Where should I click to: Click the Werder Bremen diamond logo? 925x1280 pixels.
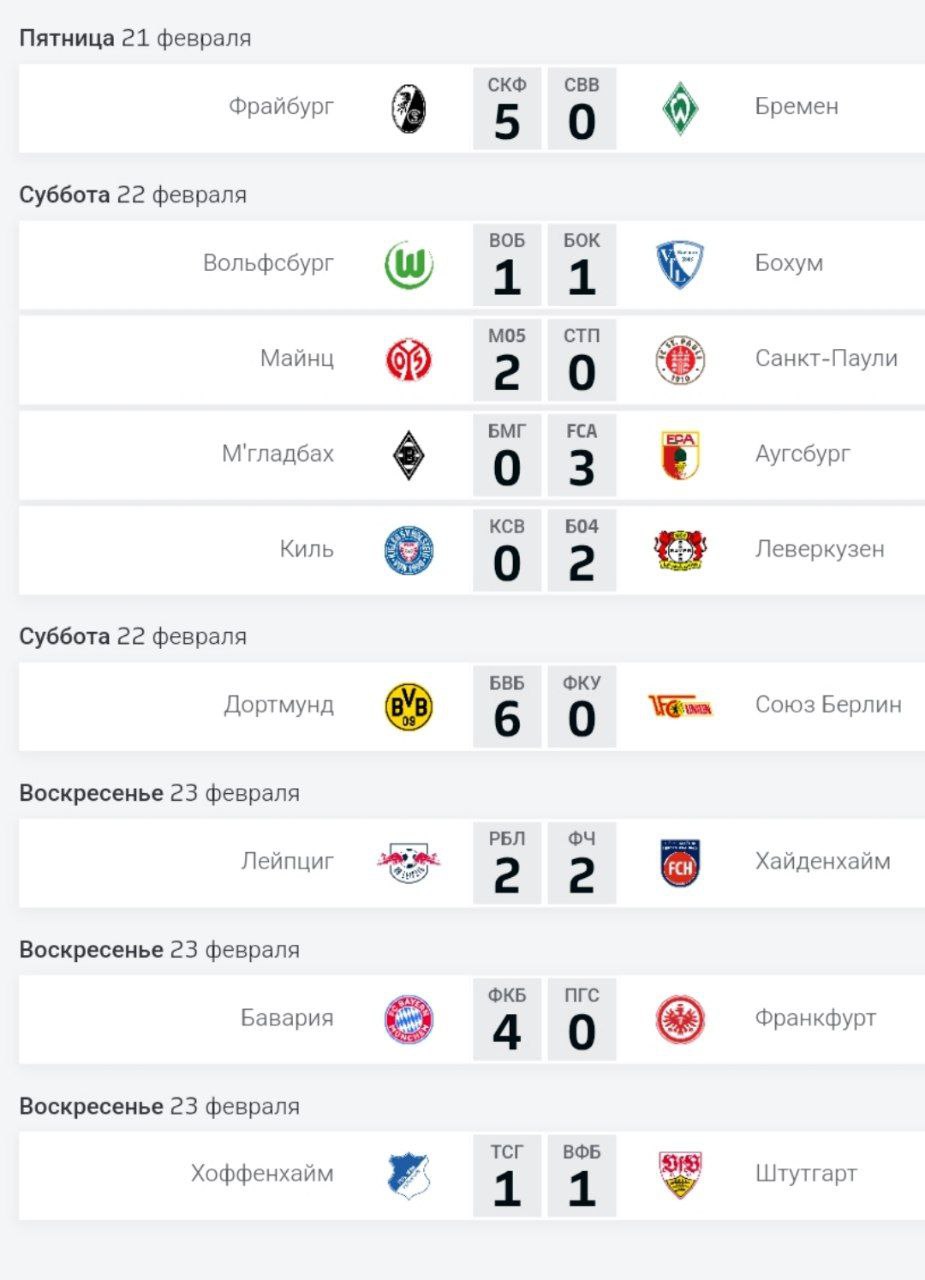(x=680, y=109)
